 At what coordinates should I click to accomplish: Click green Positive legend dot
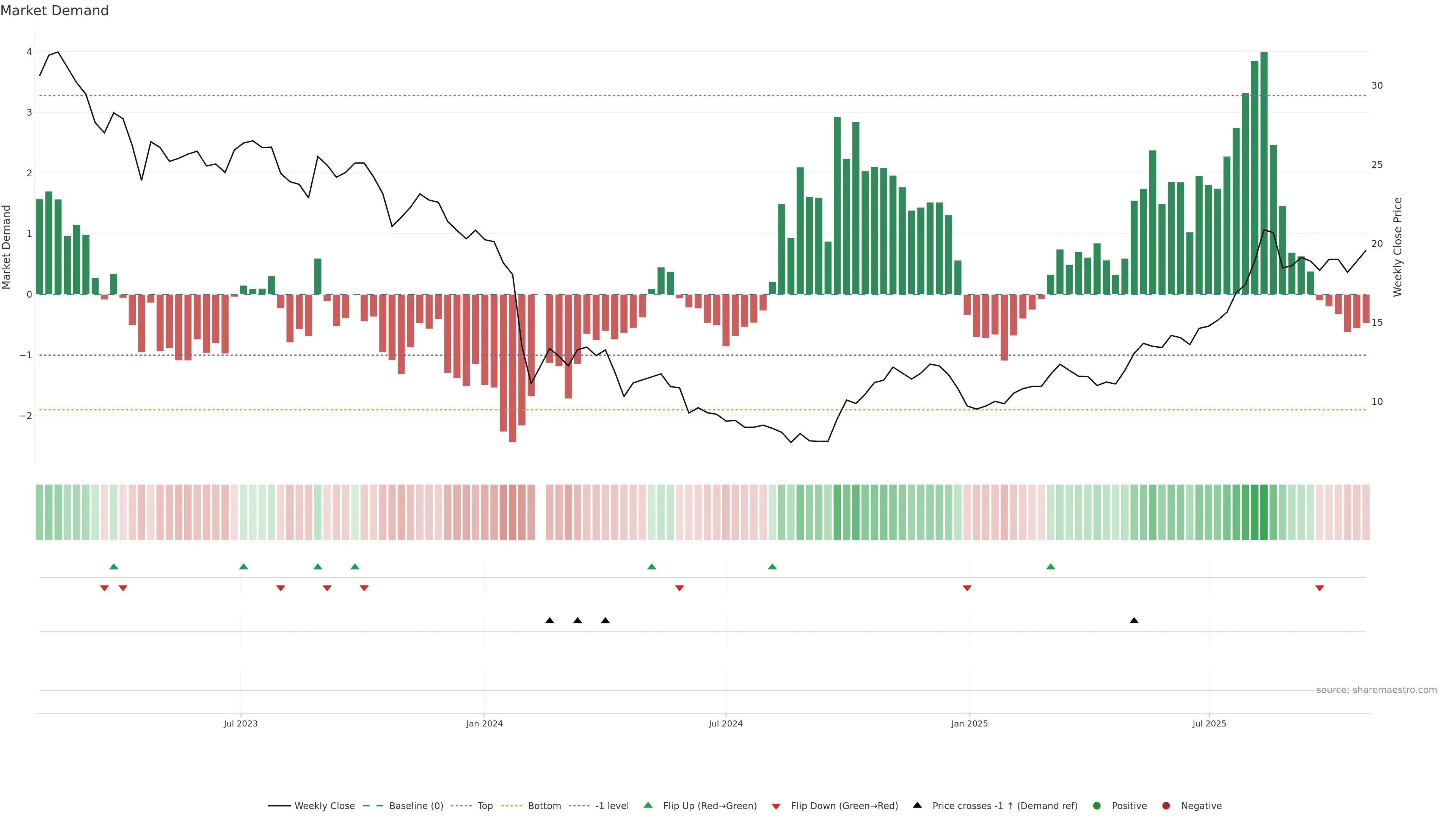tap(1097, 805)
